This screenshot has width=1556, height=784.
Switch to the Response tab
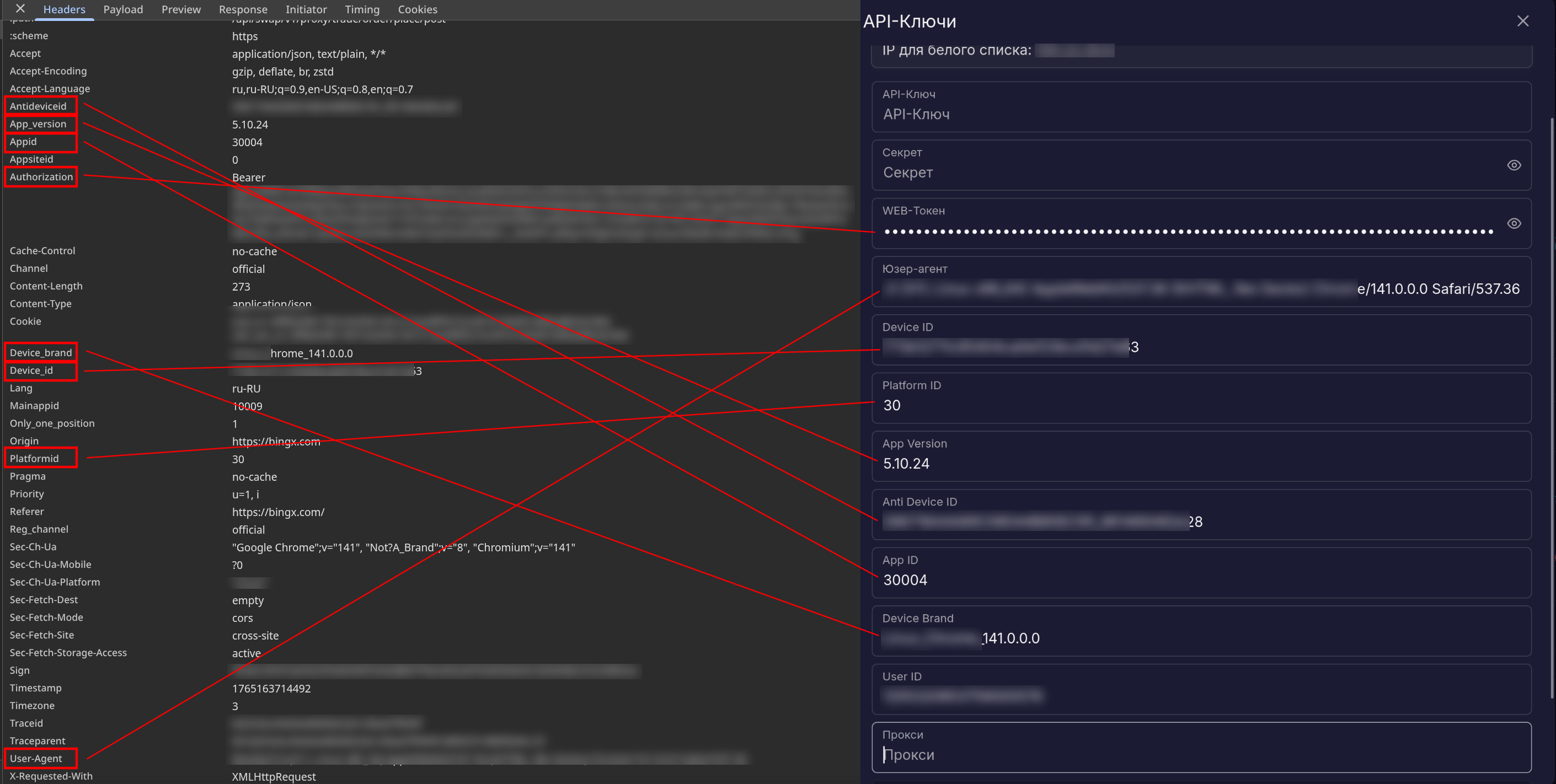(243, 9)
